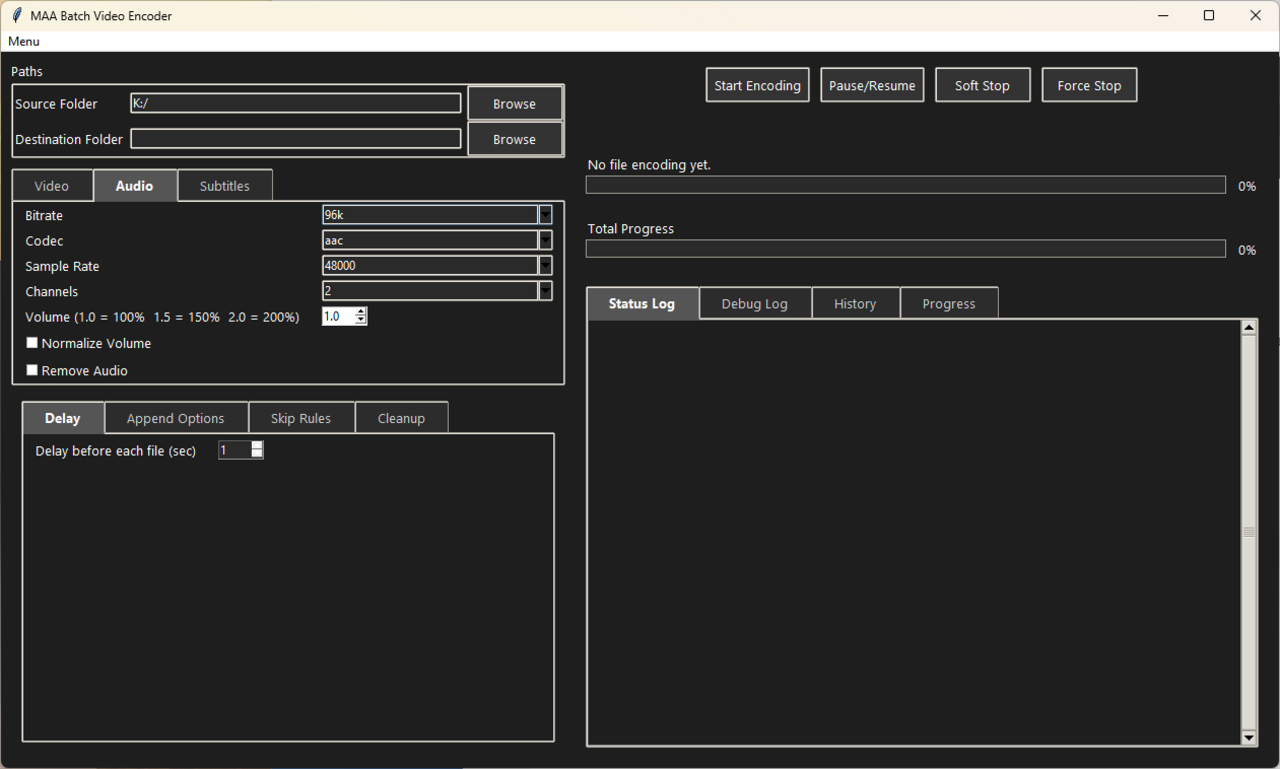Click the Destination Folder path field

point(296,139)
